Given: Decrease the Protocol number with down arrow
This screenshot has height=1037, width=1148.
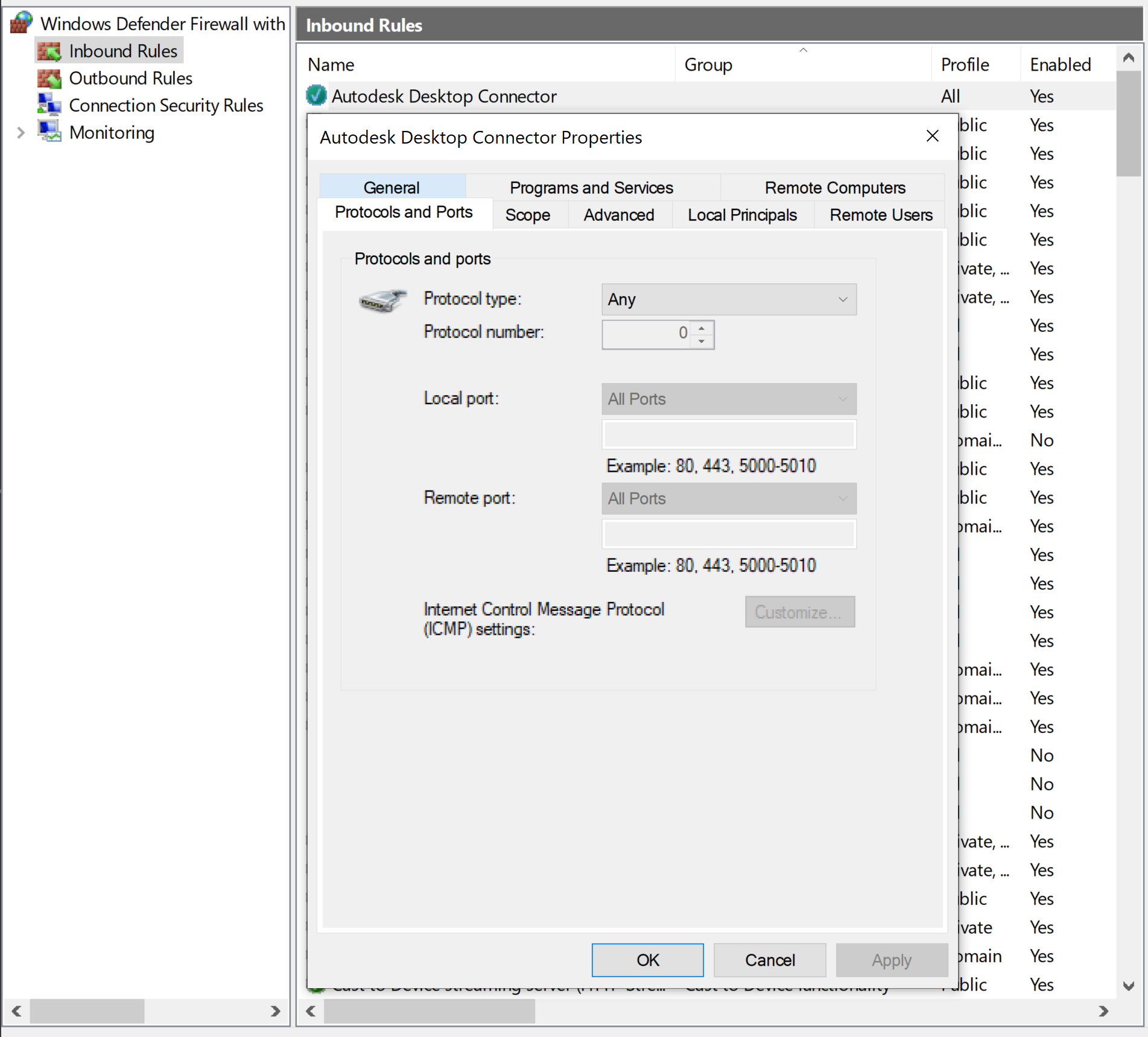Looking at the screenshot, I should (x=702, y=341).
